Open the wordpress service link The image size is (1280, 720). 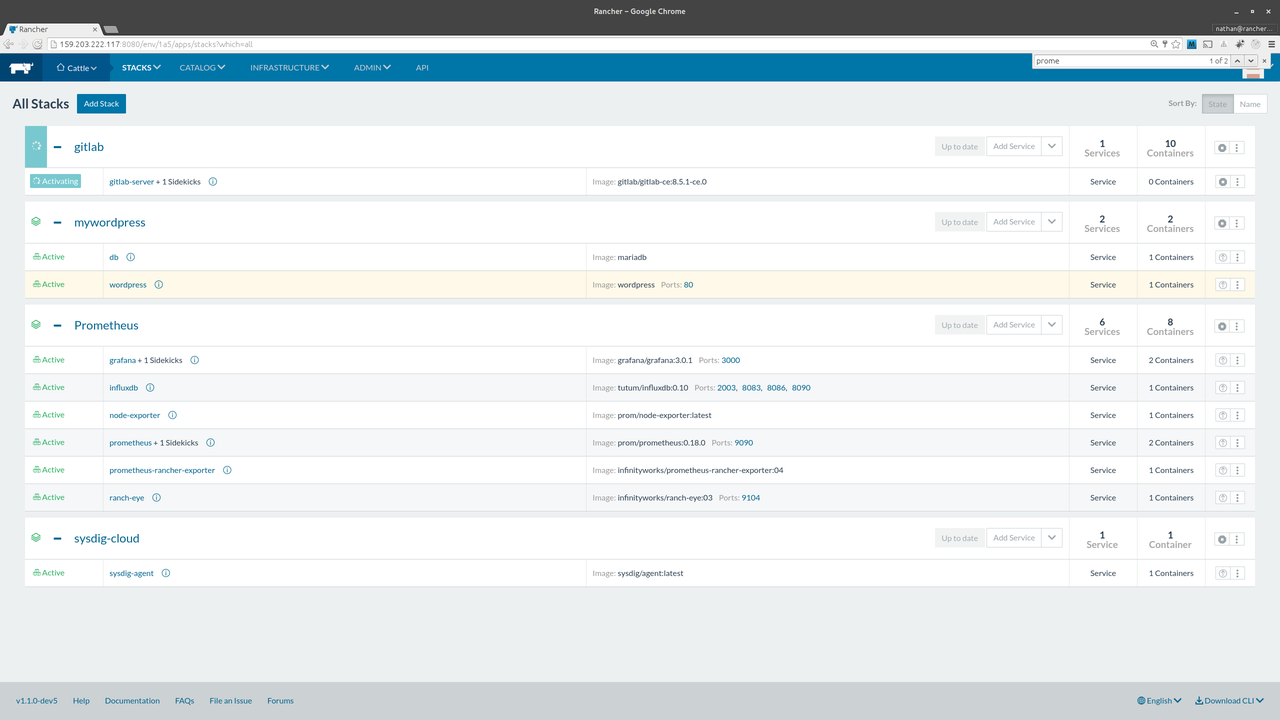pos(128,285)
